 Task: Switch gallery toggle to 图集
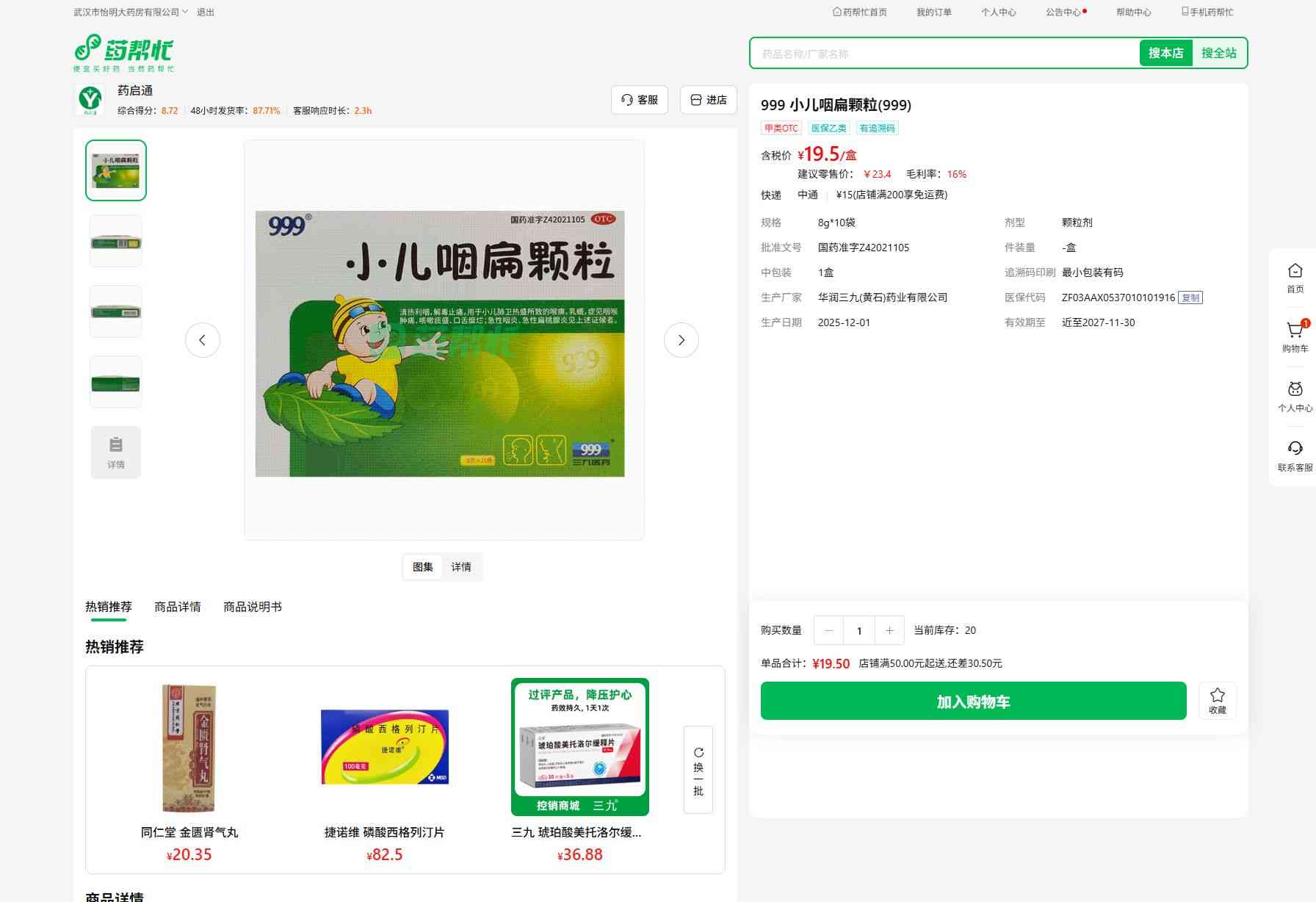(x=423, y=567)
